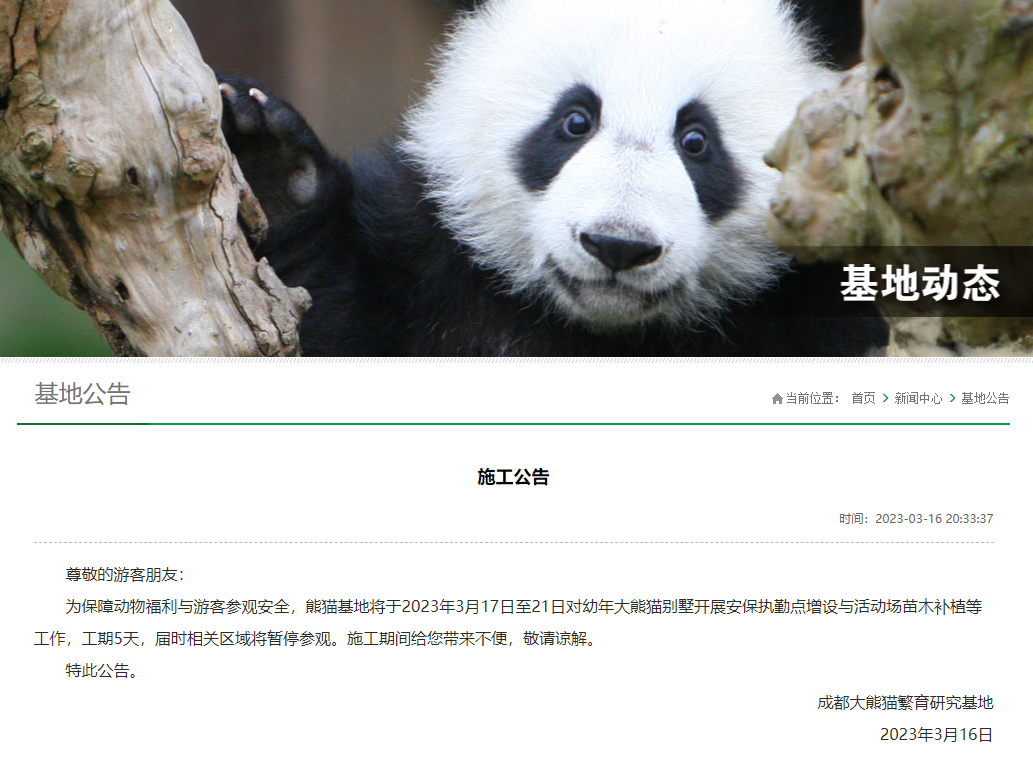Click the 尊敬的游客朋友 greeting line
Screen dimensions: 1033x779
(125, 575)
